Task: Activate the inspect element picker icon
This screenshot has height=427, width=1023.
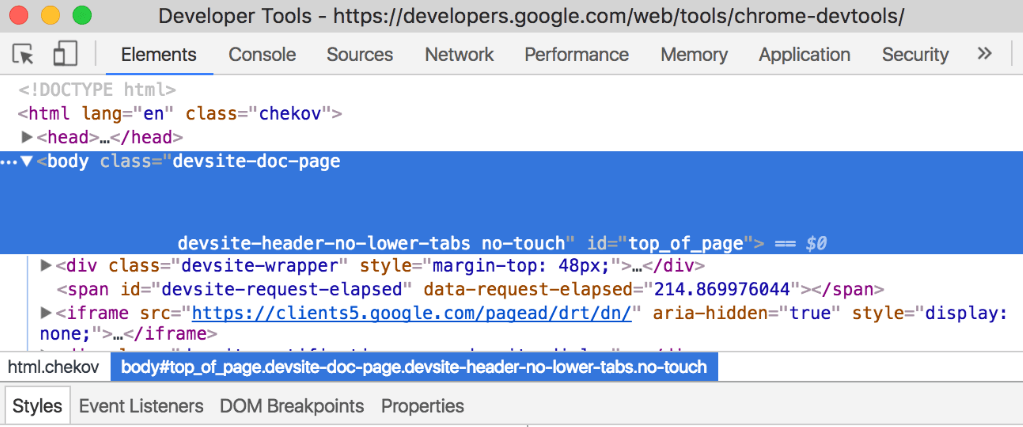Action: coord(23,54)
